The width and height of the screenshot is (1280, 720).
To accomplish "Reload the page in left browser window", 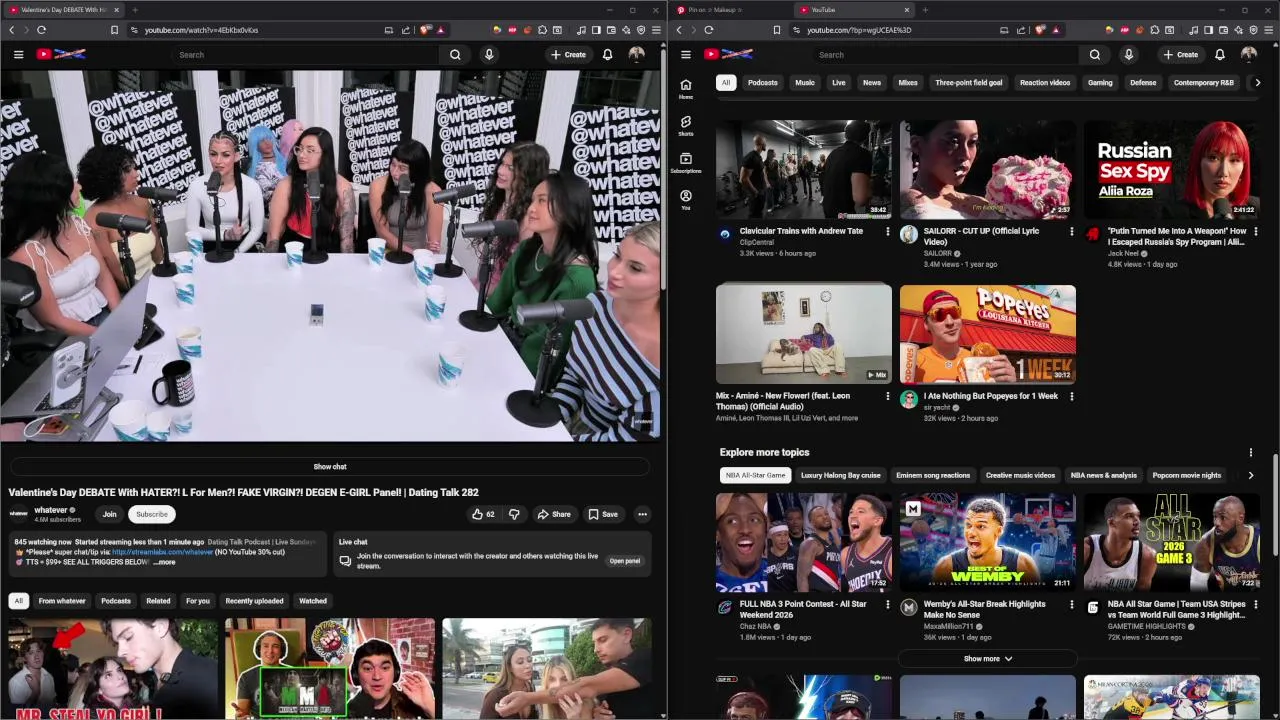I will [41, 30].
